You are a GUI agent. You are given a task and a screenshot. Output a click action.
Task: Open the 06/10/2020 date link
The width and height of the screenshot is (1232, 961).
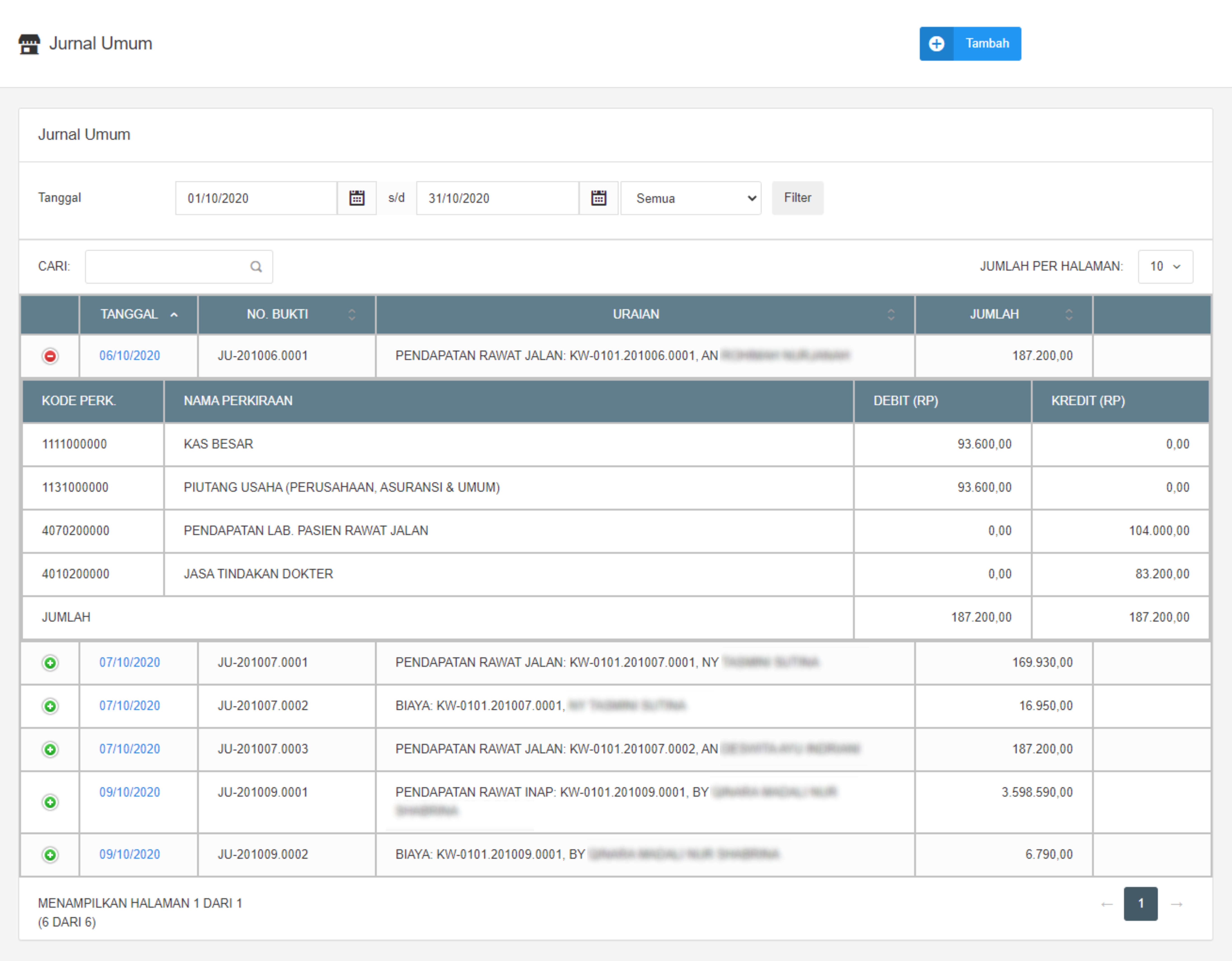(x=130, y=356)
